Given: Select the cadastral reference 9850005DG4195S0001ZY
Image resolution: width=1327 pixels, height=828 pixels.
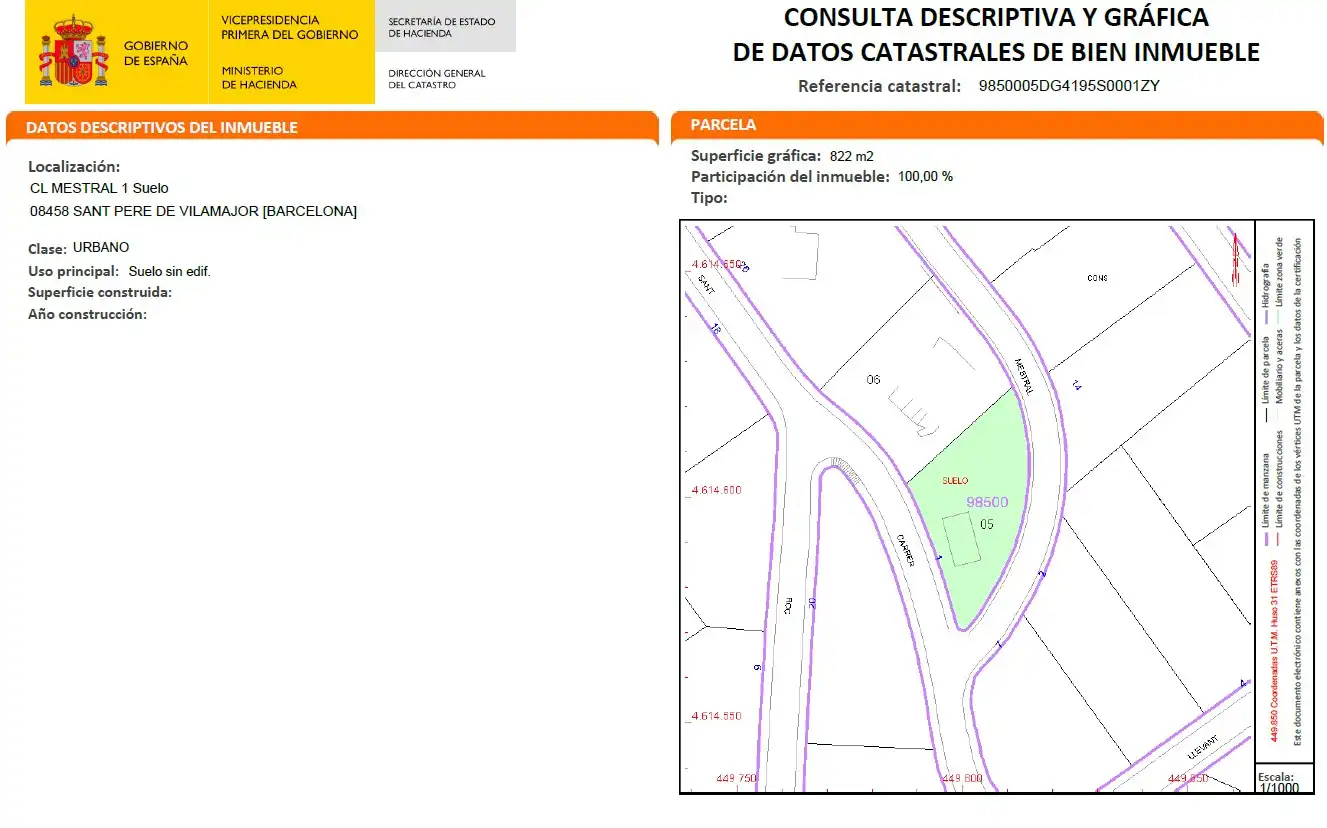Looking at the screenshot, I should coord(1069,86).
